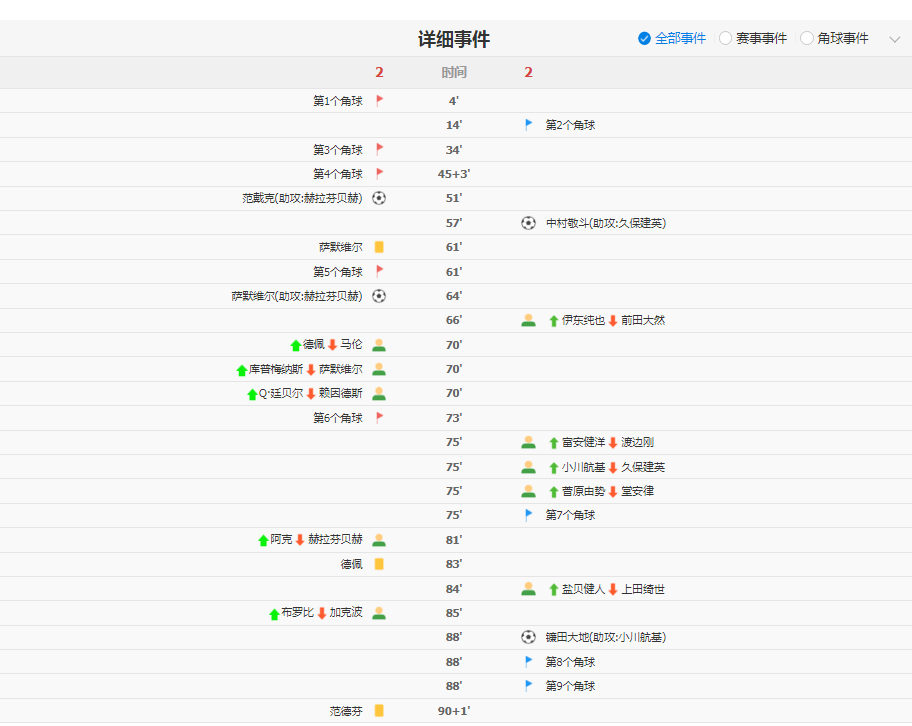The height and width of the screenshot is (726, 912).
Task: Click the player name 马伦
Action: click(x=351, y=344)
